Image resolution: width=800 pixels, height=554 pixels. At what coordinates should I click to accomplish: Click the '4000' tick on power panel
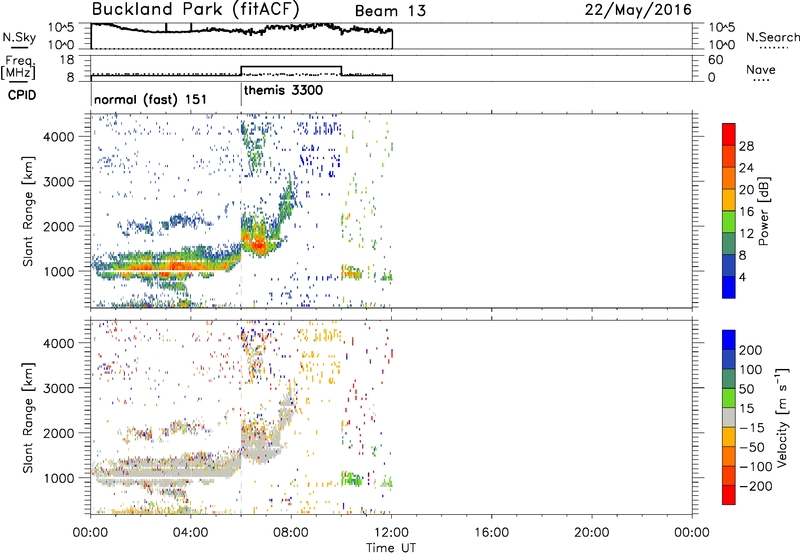point(59,137)
